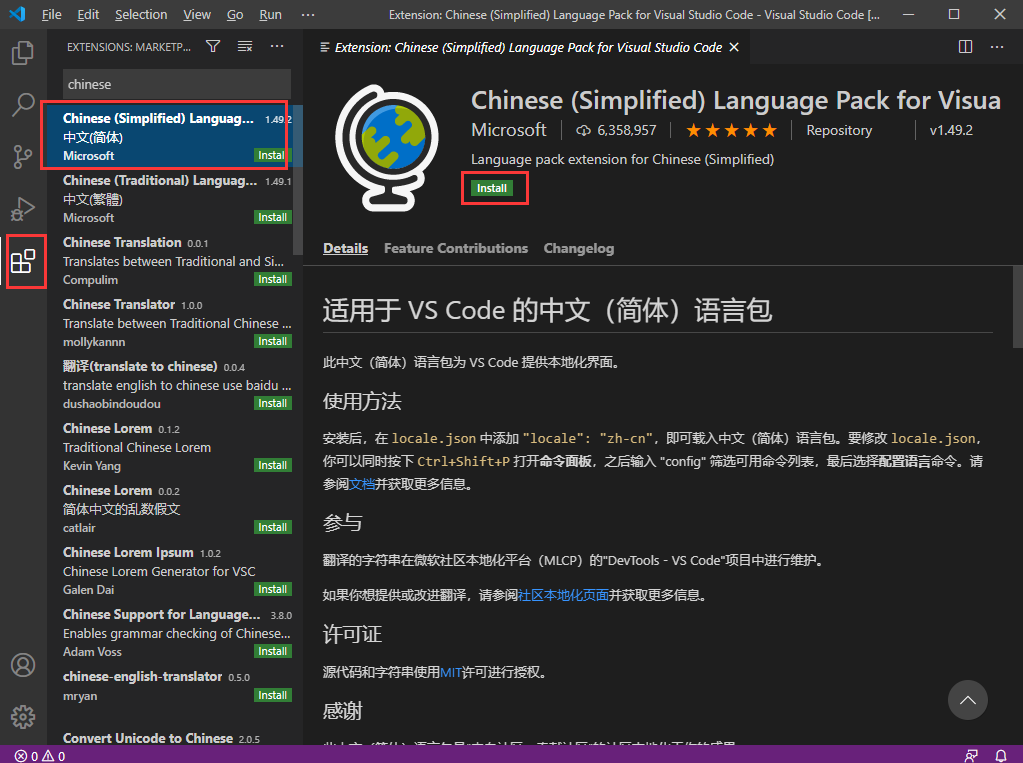Open the Repository link
Viewport: 1023px width, 763px height.
click(x=839, y=131)
